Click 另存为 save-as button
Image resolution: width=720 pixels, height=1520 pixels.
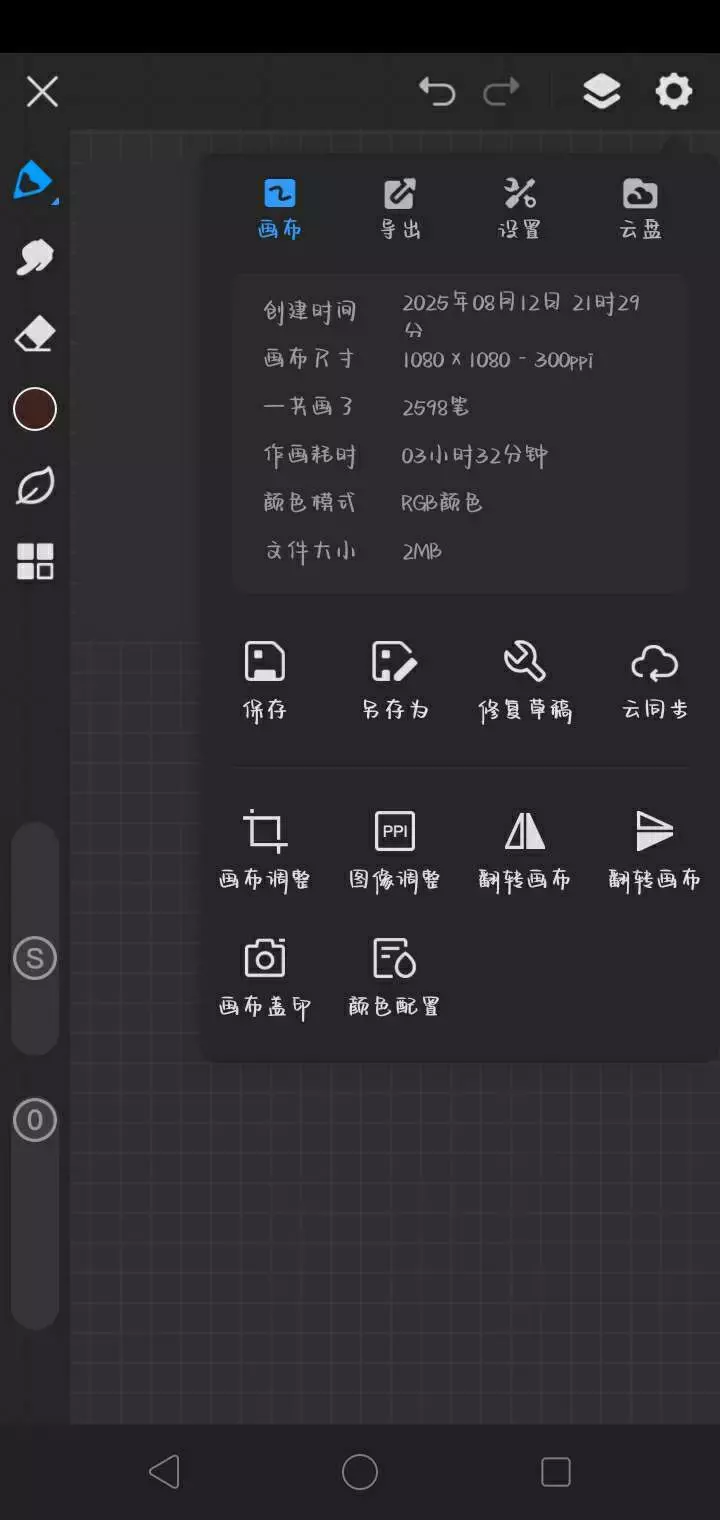point(395,681)
